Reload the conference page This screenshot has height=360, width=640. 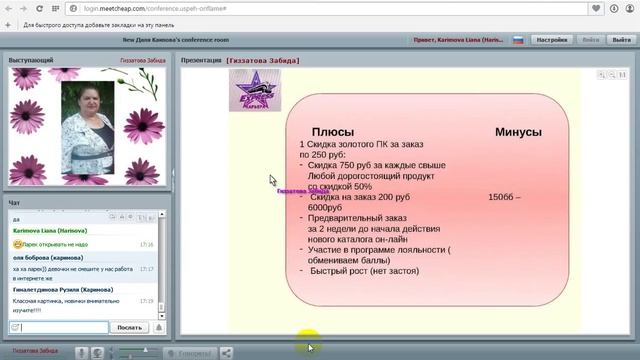click(39, 9)
